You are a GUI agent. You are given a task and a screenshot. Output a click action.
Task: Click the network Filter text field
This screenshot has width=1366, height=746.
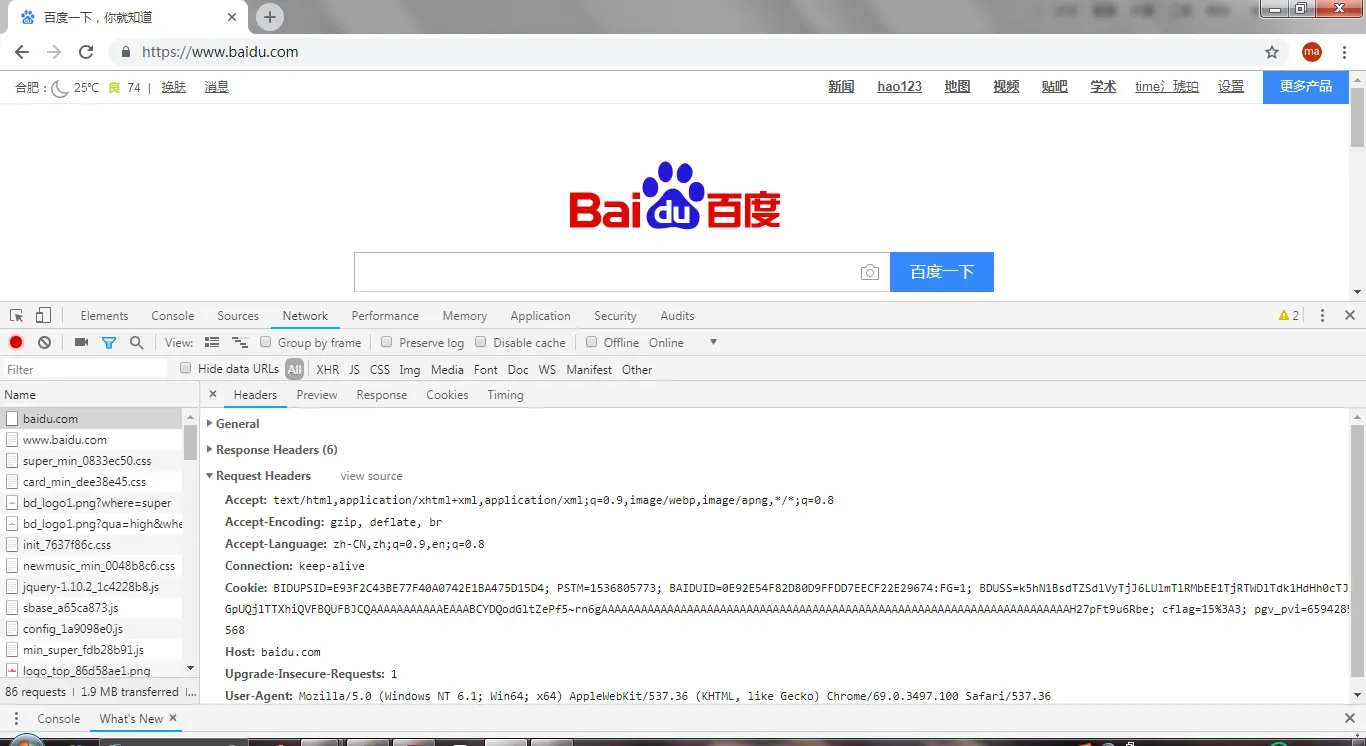click(85, 369)
